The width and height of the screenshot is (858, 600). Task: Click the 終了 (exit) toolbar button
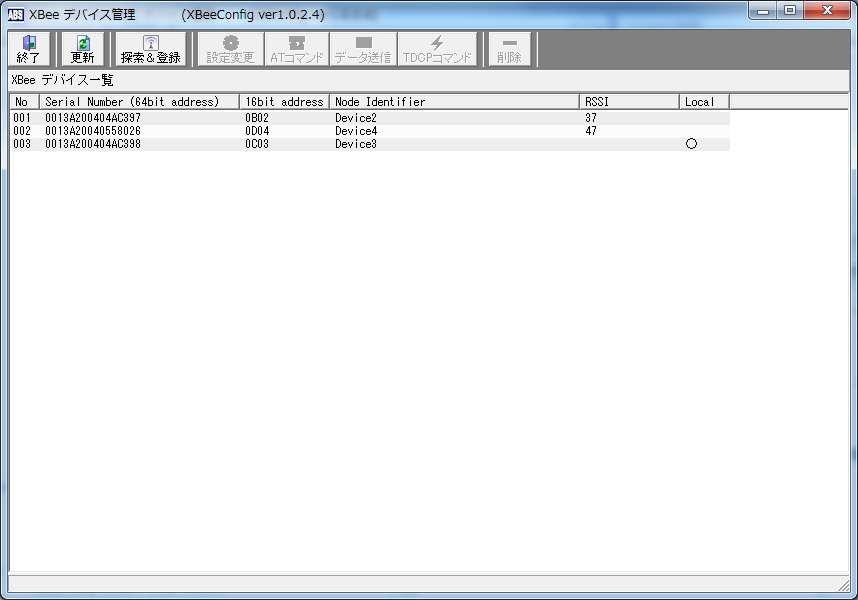point(28,49)
